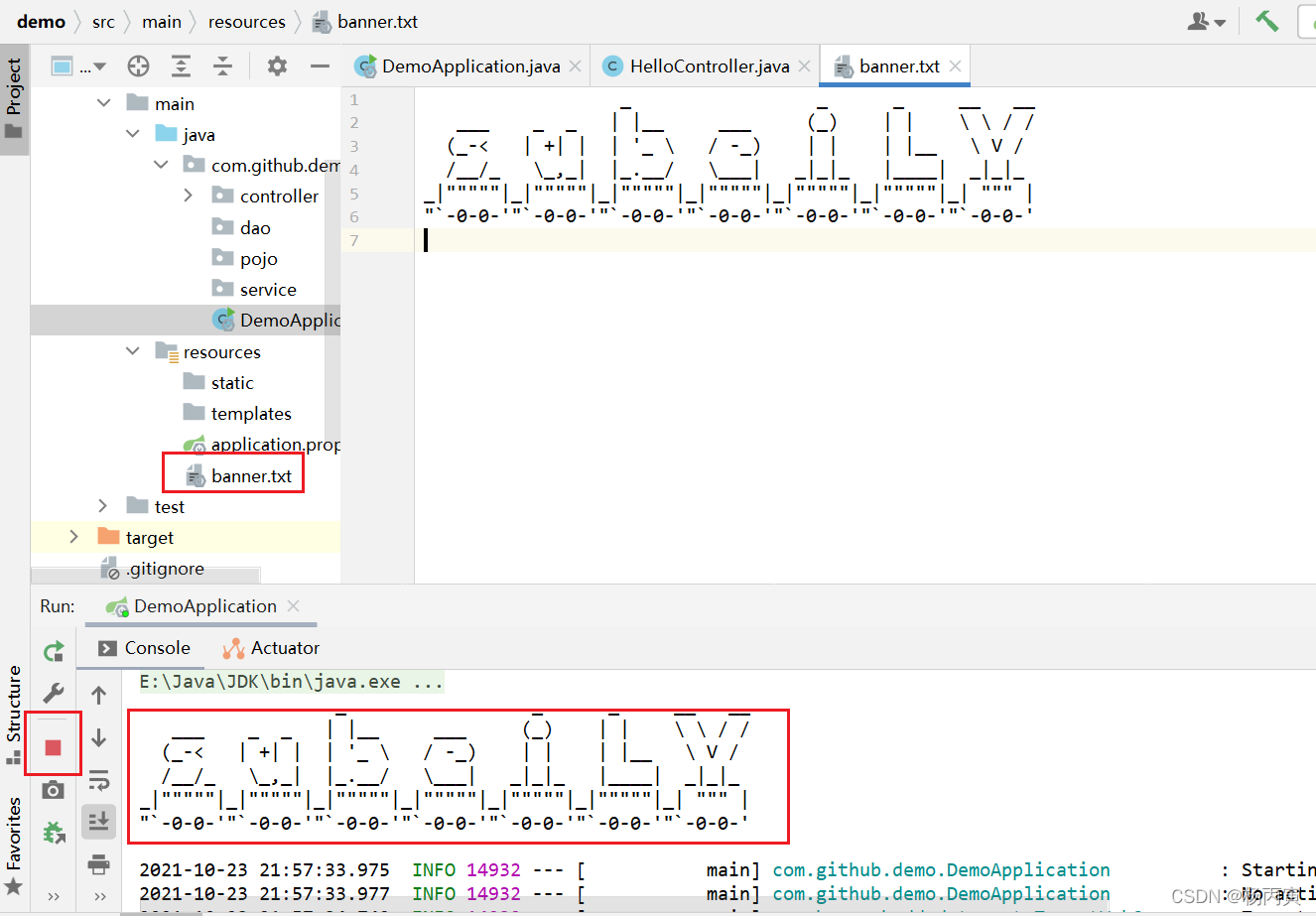Open the user account icon menu
This screenshot has height=916, width=1316.
click(1207, 21)
